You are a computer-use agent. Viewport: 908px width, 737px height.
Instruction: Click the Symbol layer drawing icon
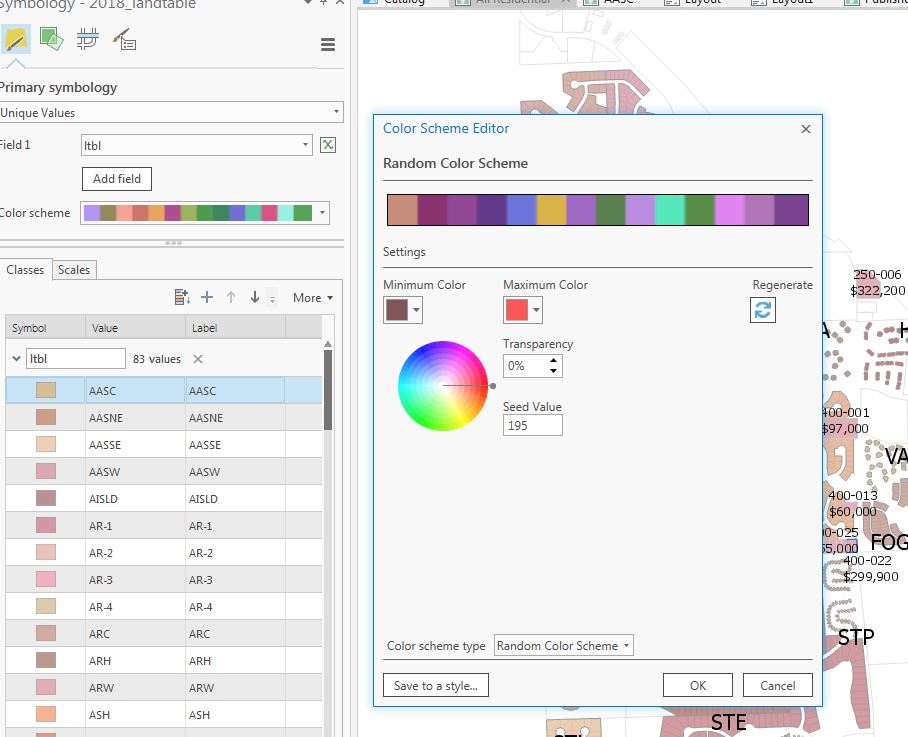85,40
